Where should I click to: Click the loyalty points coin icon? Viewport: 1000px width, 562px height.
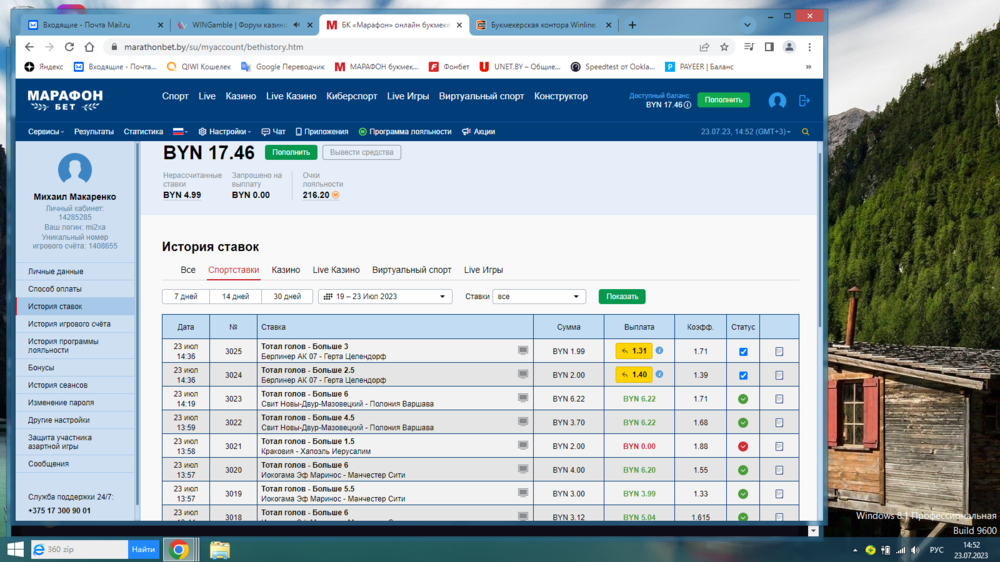click(x=336, y=196)
